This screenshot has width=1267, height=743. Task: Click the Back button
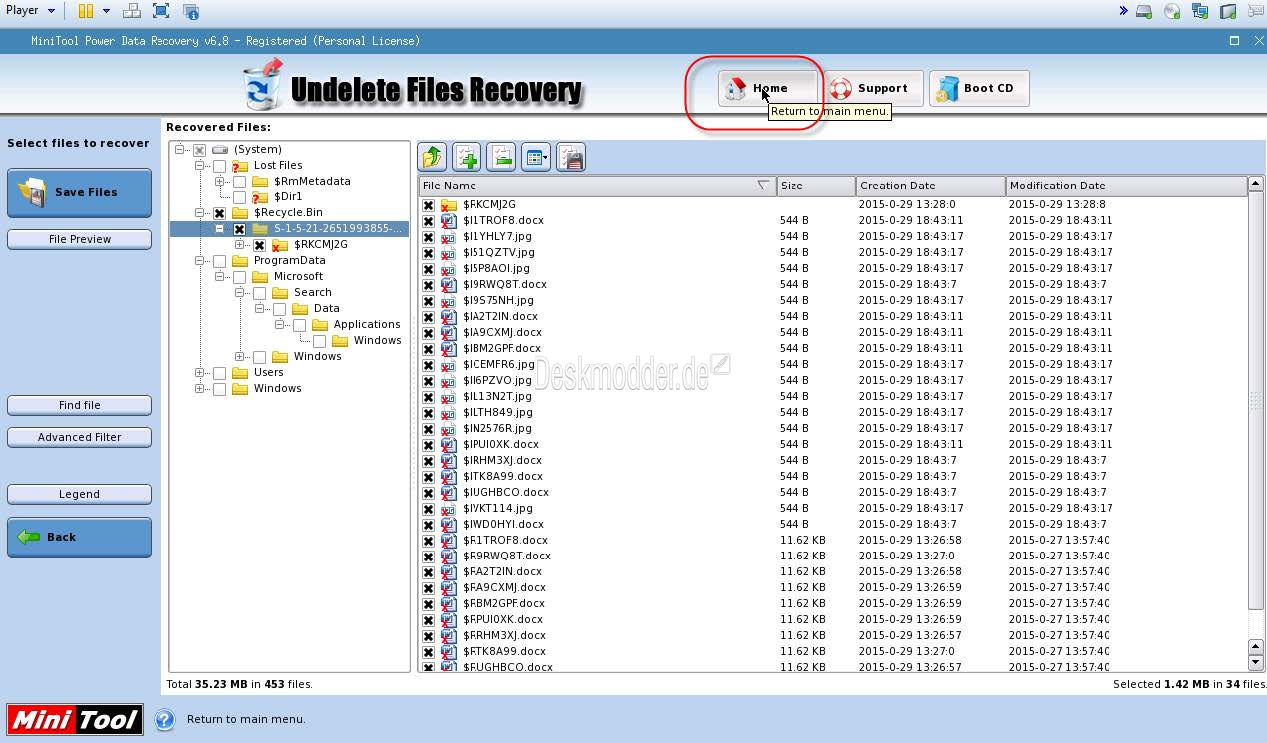point(79,537)
